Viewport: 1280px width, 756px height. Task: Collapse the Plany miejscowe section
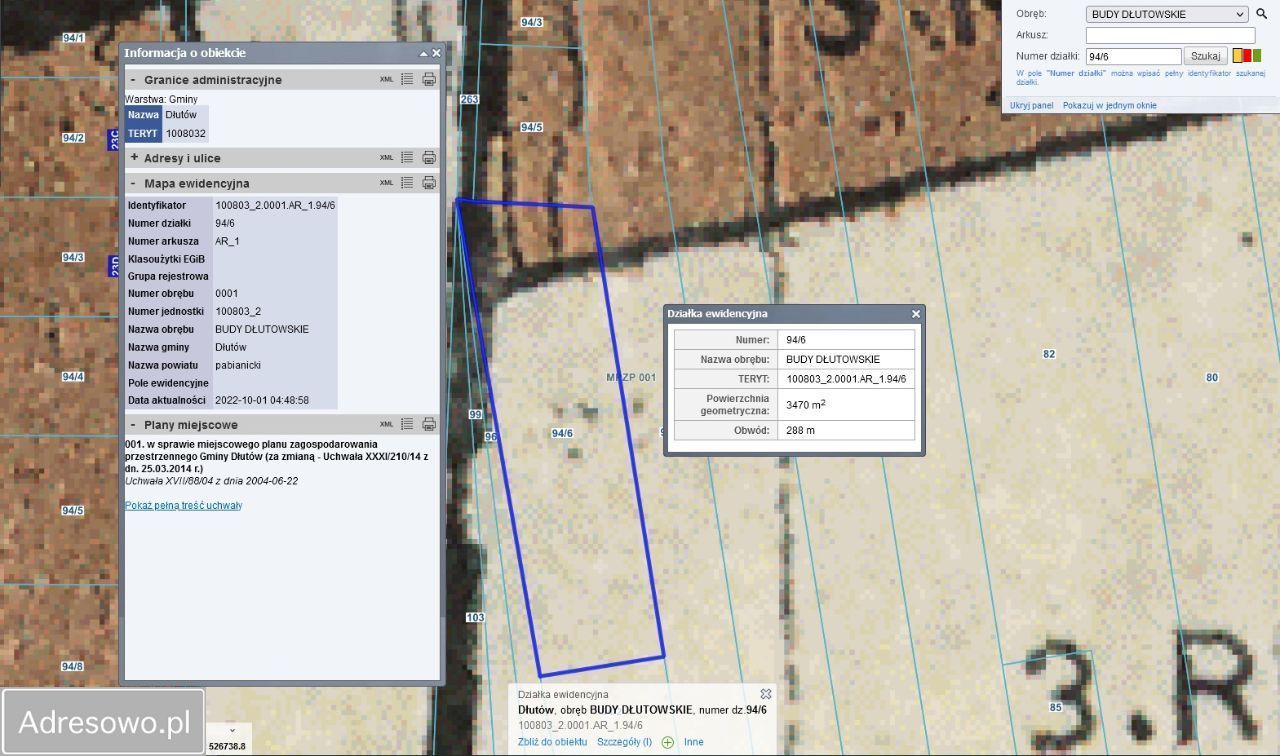point(134,425)
